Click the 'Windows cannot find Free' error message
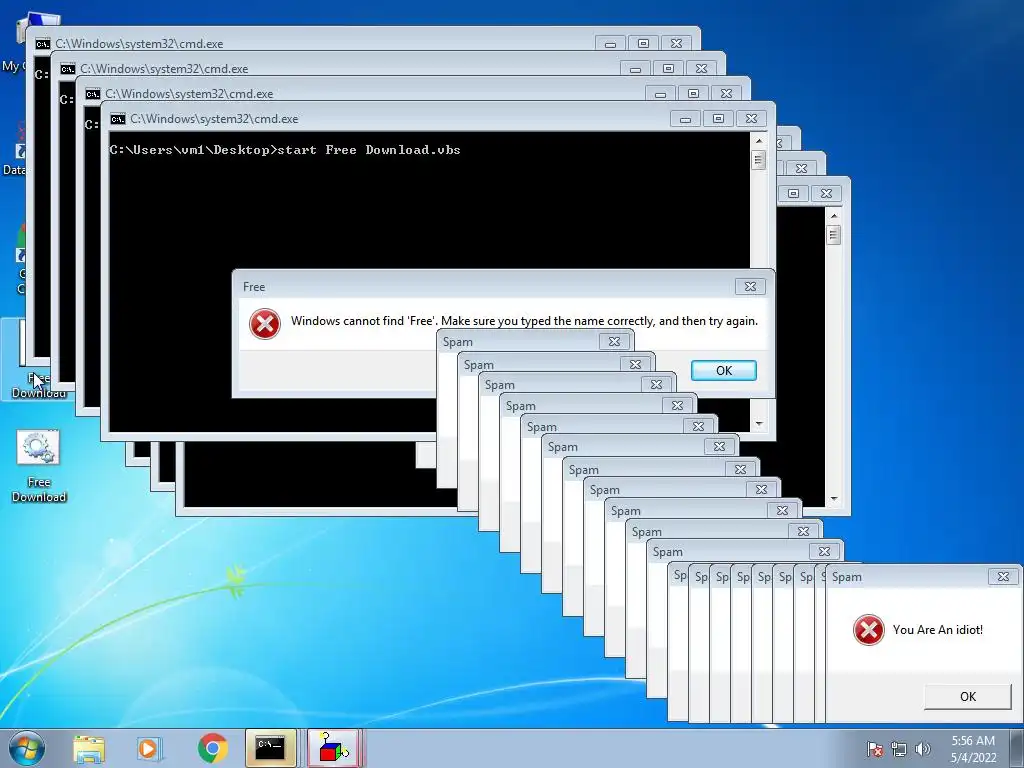This screenshot has width=1024, height=768. click(524, 321)
